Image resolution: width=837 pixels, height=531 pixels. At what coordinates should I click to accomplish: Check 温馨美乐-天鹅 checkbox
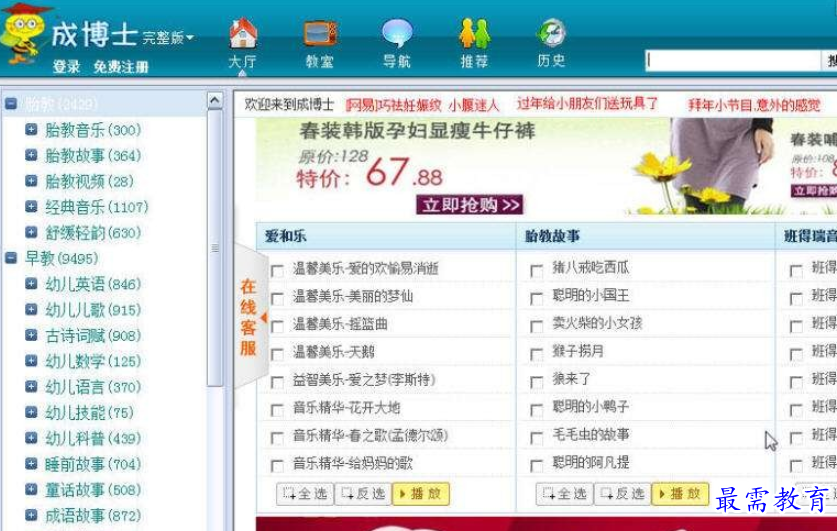[277, 354]
